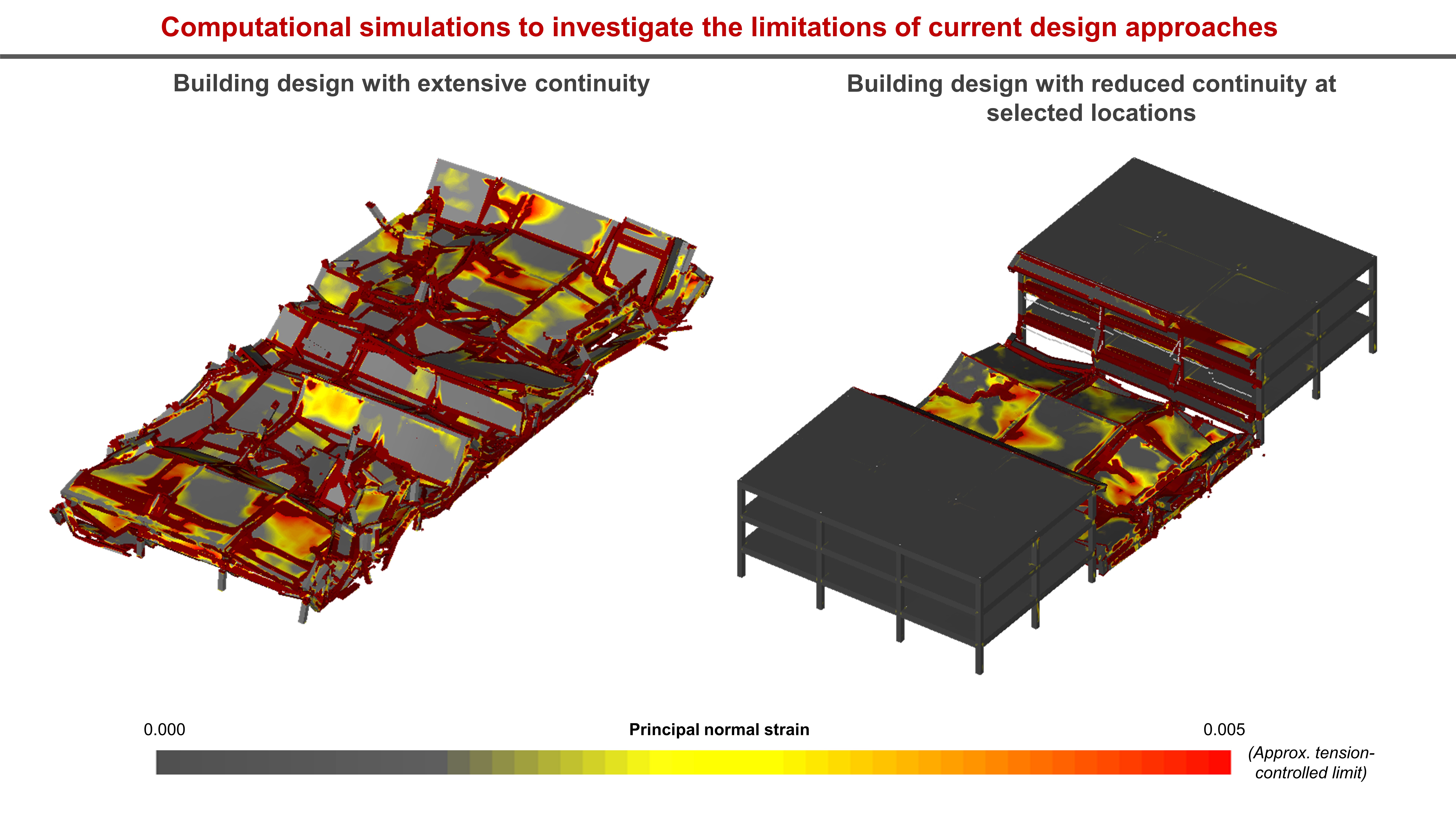Click the collapsed building model on left
The image size is (1456, 819).
384,390
